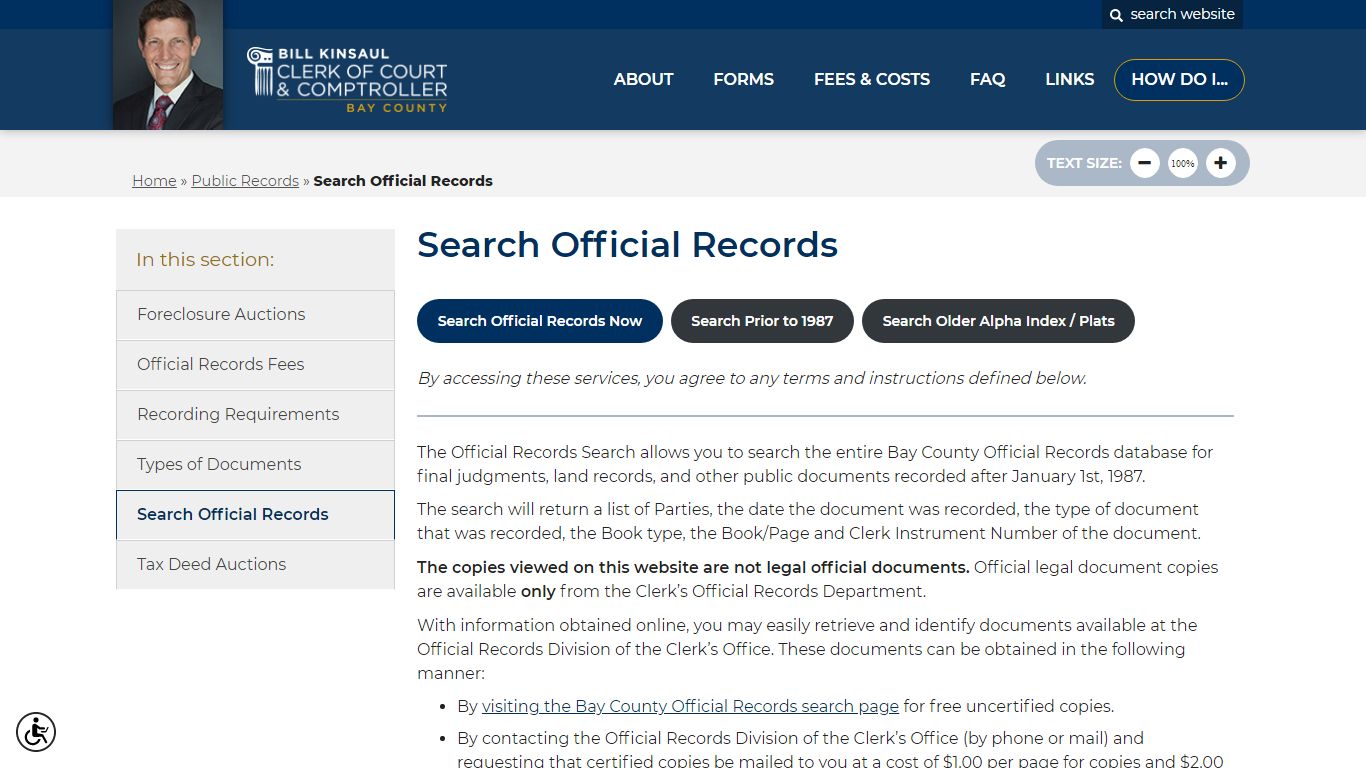Increase text size with plus button

(1221, 163)
